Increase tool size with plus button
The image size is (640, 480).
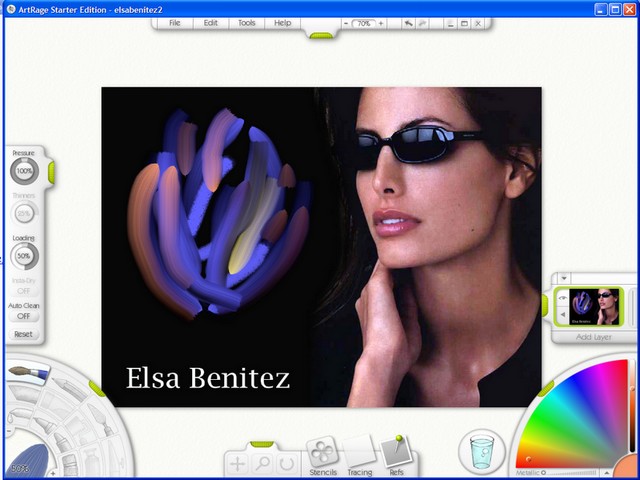tap(53, 473)
